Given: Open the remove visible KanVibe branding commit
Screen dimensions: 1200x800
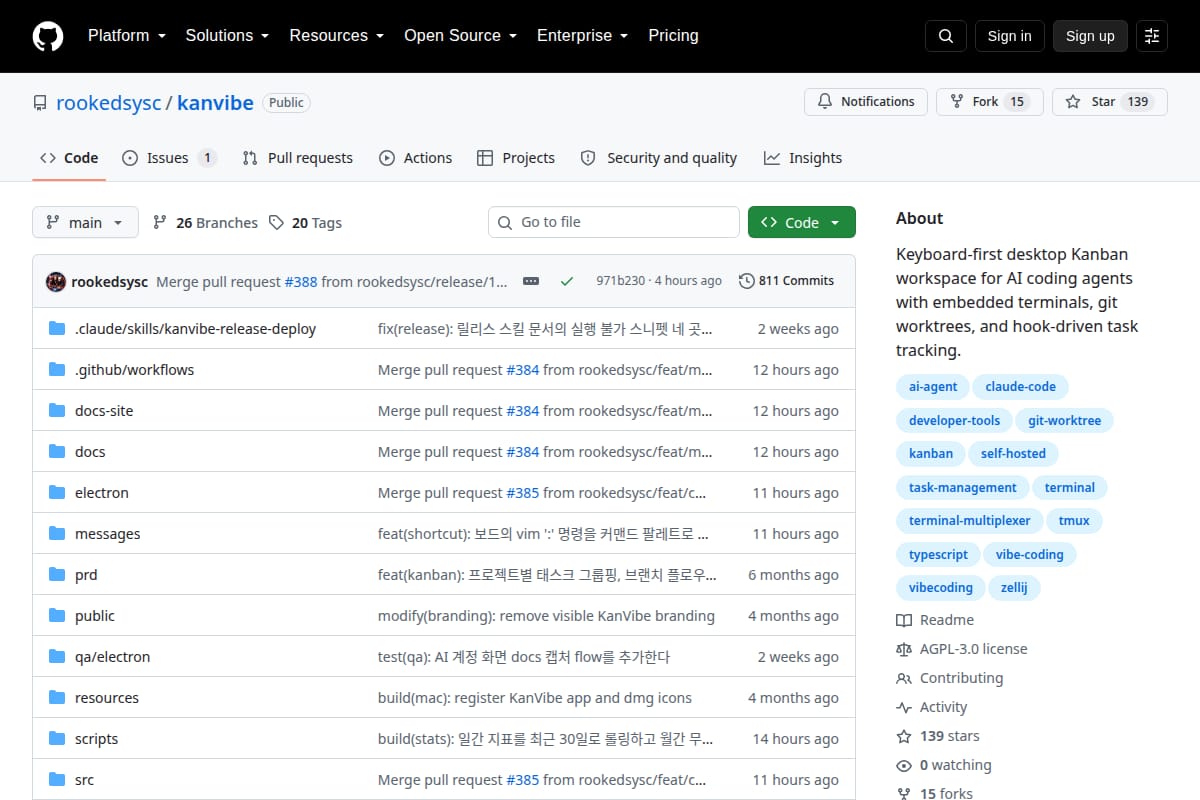Looking at the screenshot, I should pyautogui.click(x=546, y=616).
